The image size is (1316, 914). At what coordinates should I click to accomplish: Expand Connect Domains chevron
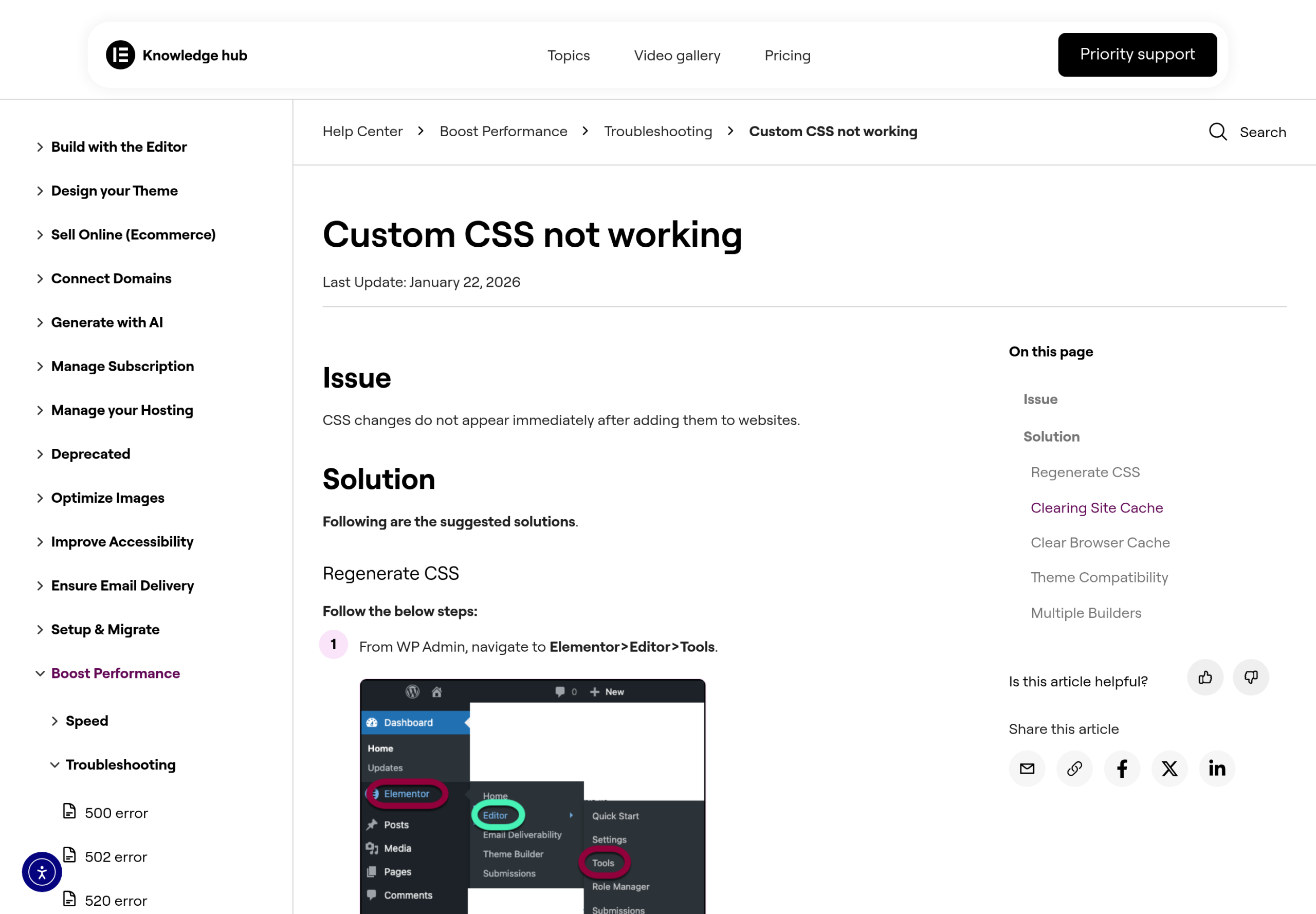40,279
